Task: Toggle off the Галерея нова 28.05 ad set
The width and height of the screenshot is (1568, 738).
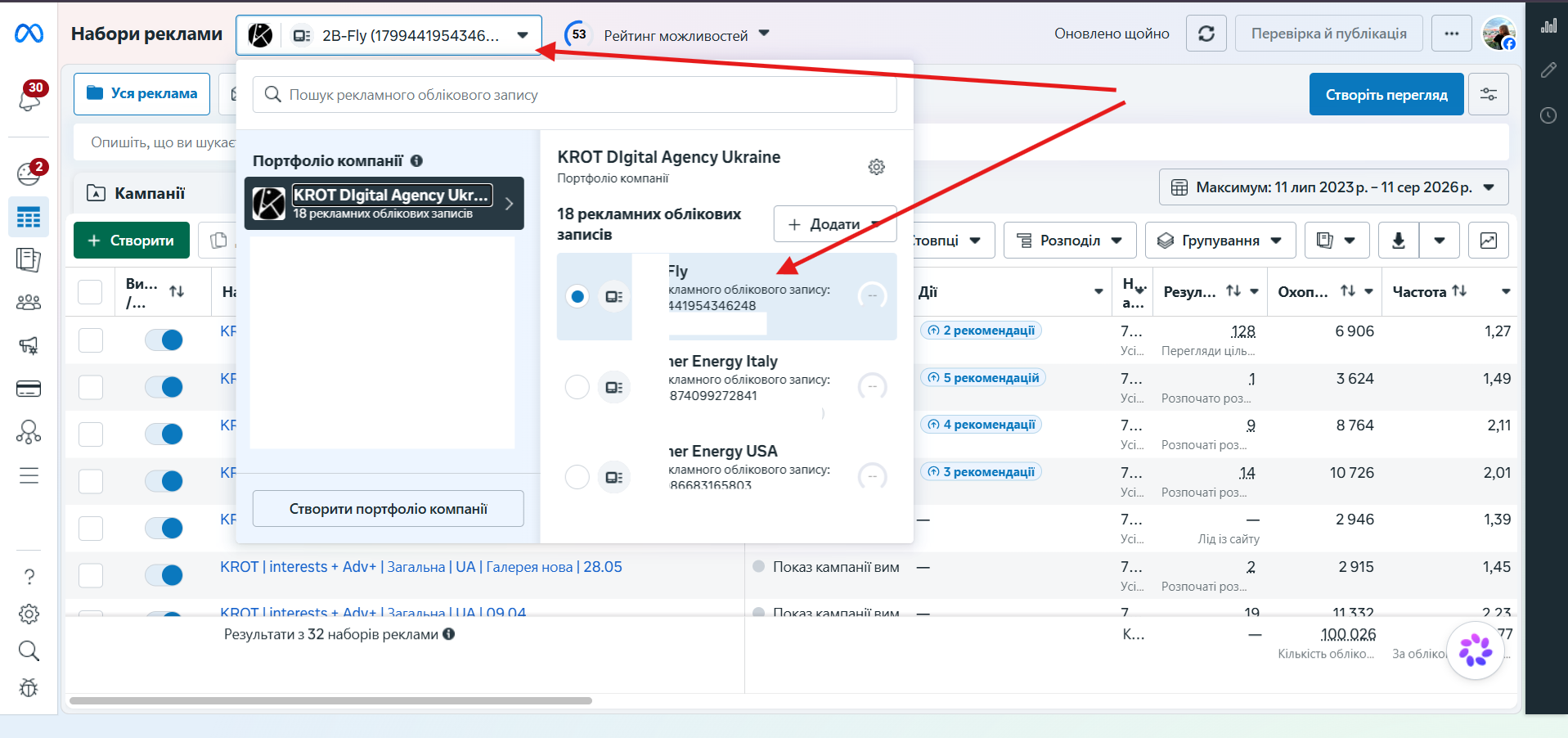Action: tap(164, 576)
